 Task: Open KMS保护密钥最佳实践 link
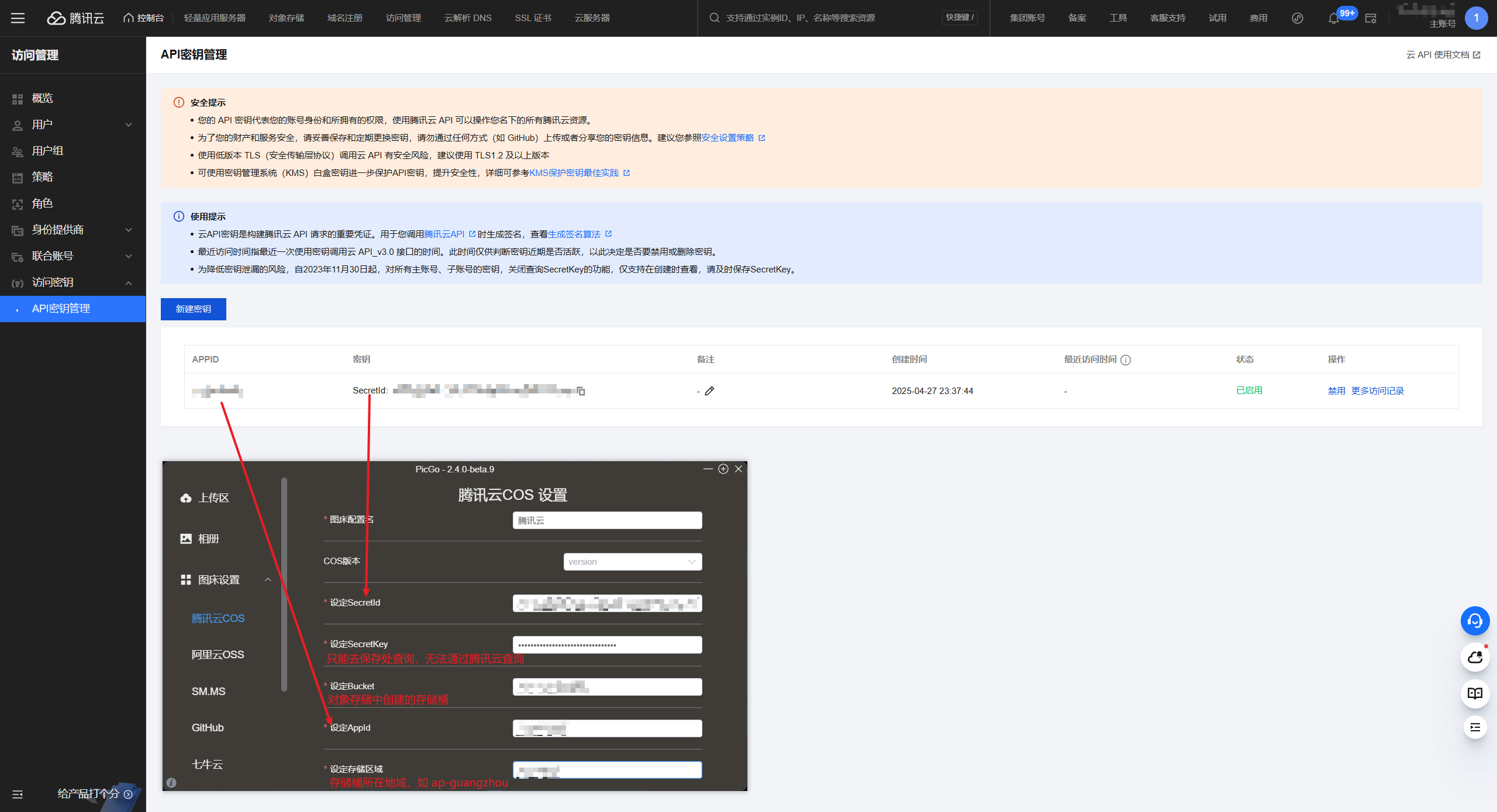click(579, 173)
